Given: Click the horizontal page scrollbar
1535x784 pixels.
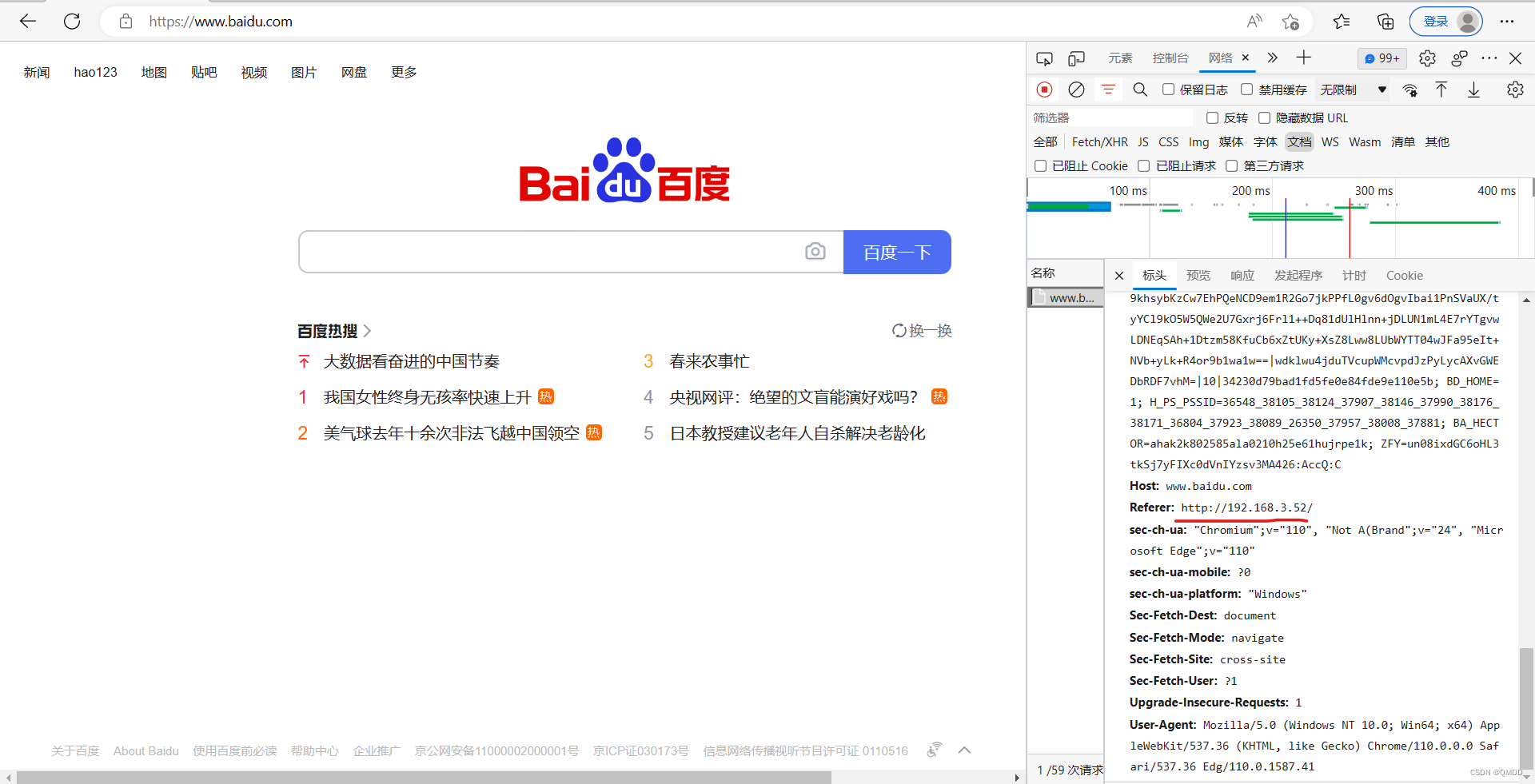Looking at the screenshot, I should (x=424, y=777).
